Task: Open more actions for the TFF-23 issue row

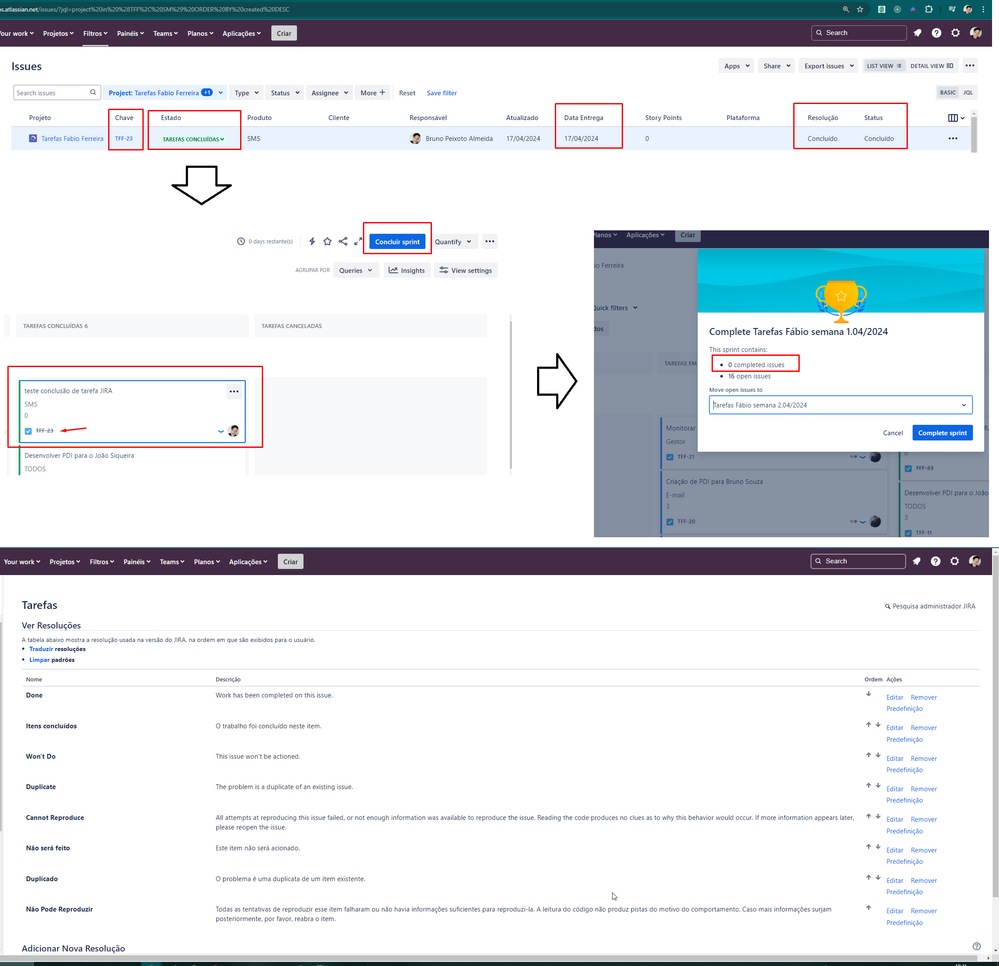Action: (x=952, y=138)
